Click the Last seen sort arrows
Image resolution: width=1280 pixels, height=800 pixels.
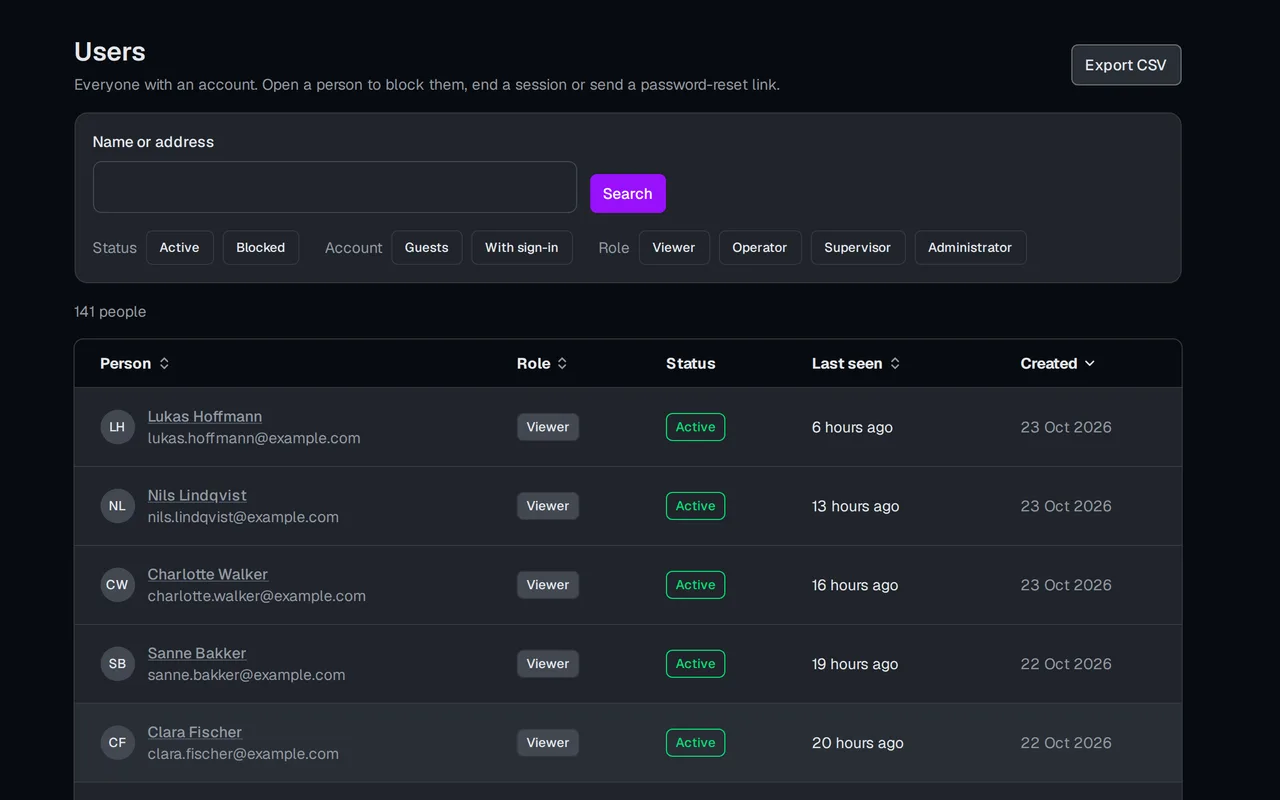pos(895,363)
